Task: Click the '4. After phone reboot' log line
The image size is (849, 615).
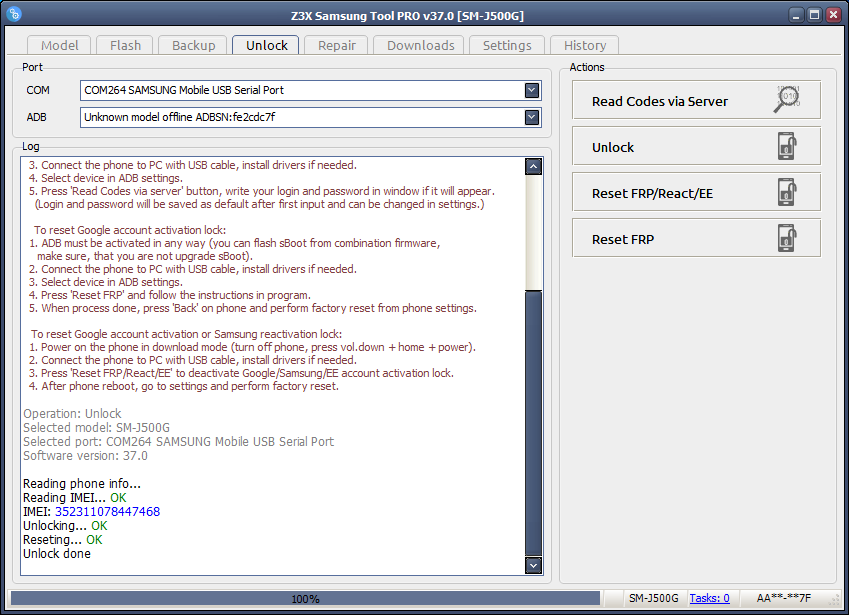Action: (184, 386)
